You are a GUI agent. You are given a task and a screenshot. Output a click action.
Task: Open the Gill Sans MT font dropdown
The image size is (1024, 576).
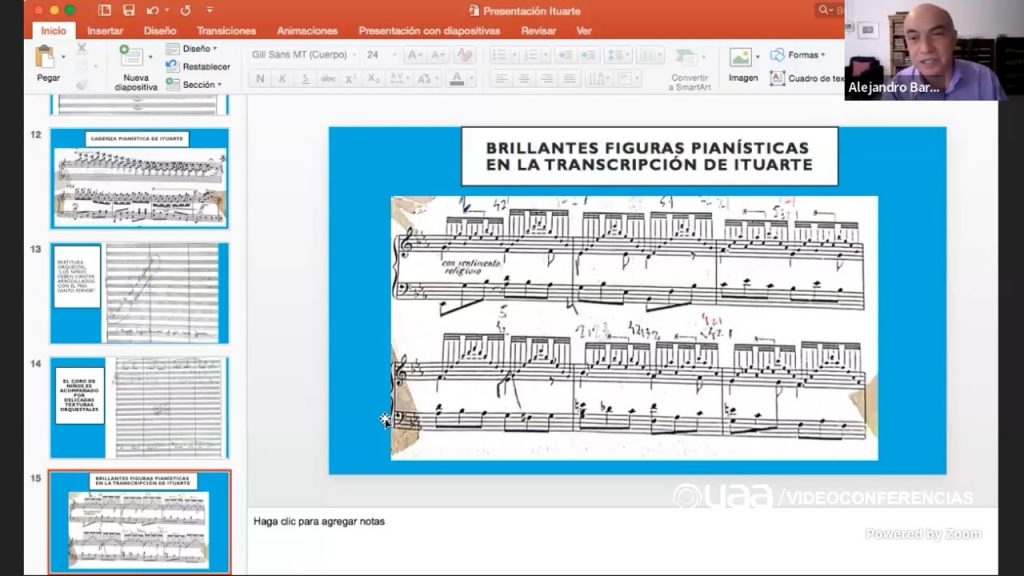[x=355, y=55]
